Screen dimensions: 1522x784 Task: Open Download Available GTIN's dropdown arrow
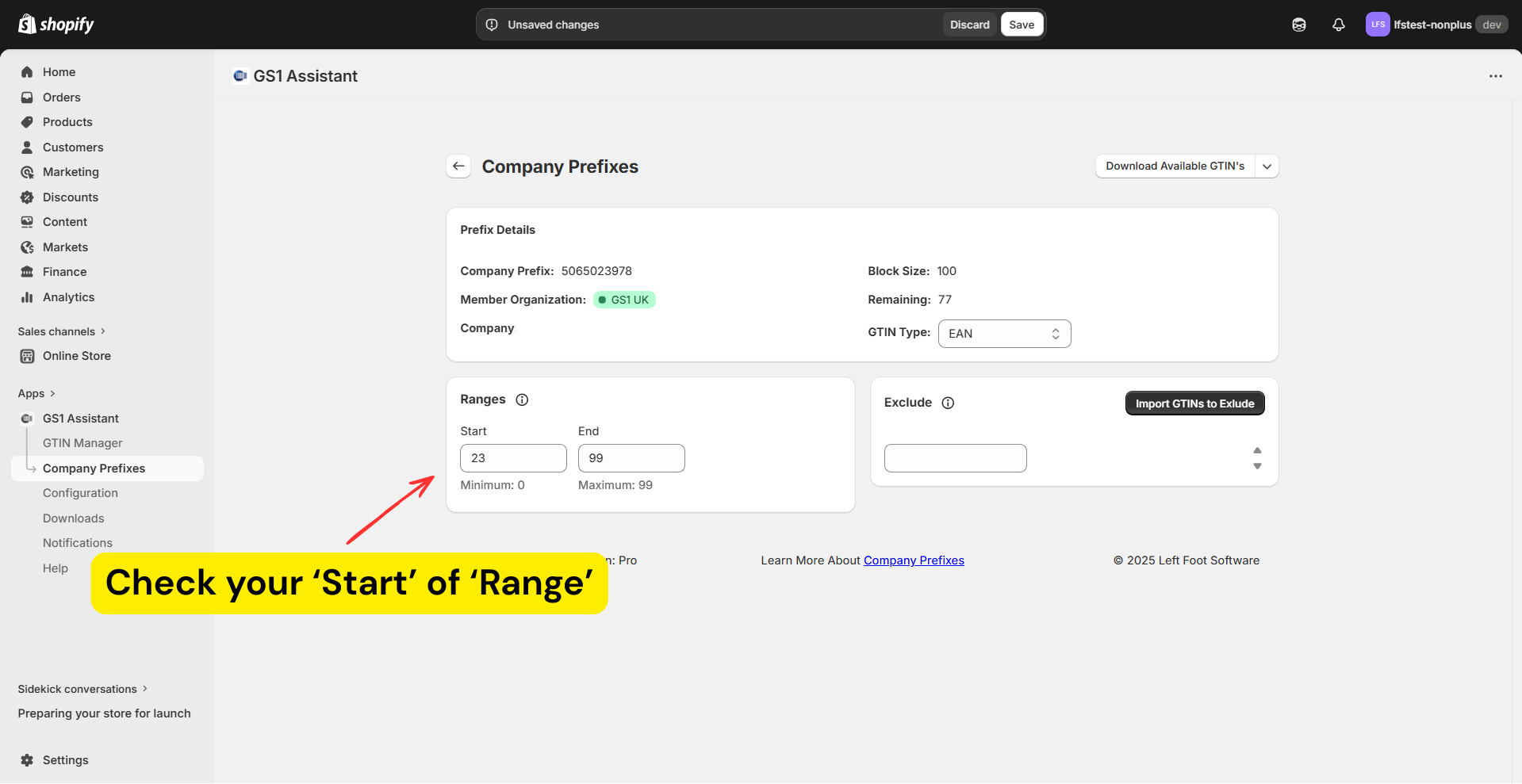(1267, 166)
